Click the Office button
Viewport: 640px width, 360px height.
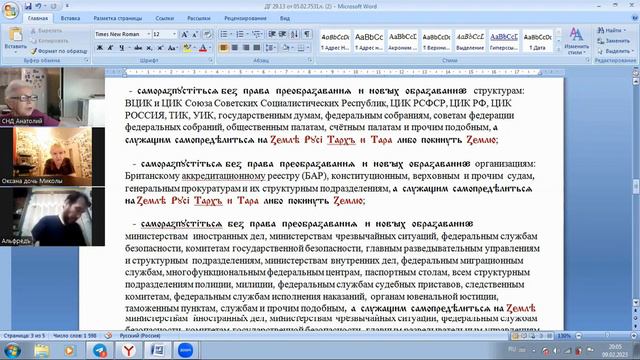(x=10, y=10)
